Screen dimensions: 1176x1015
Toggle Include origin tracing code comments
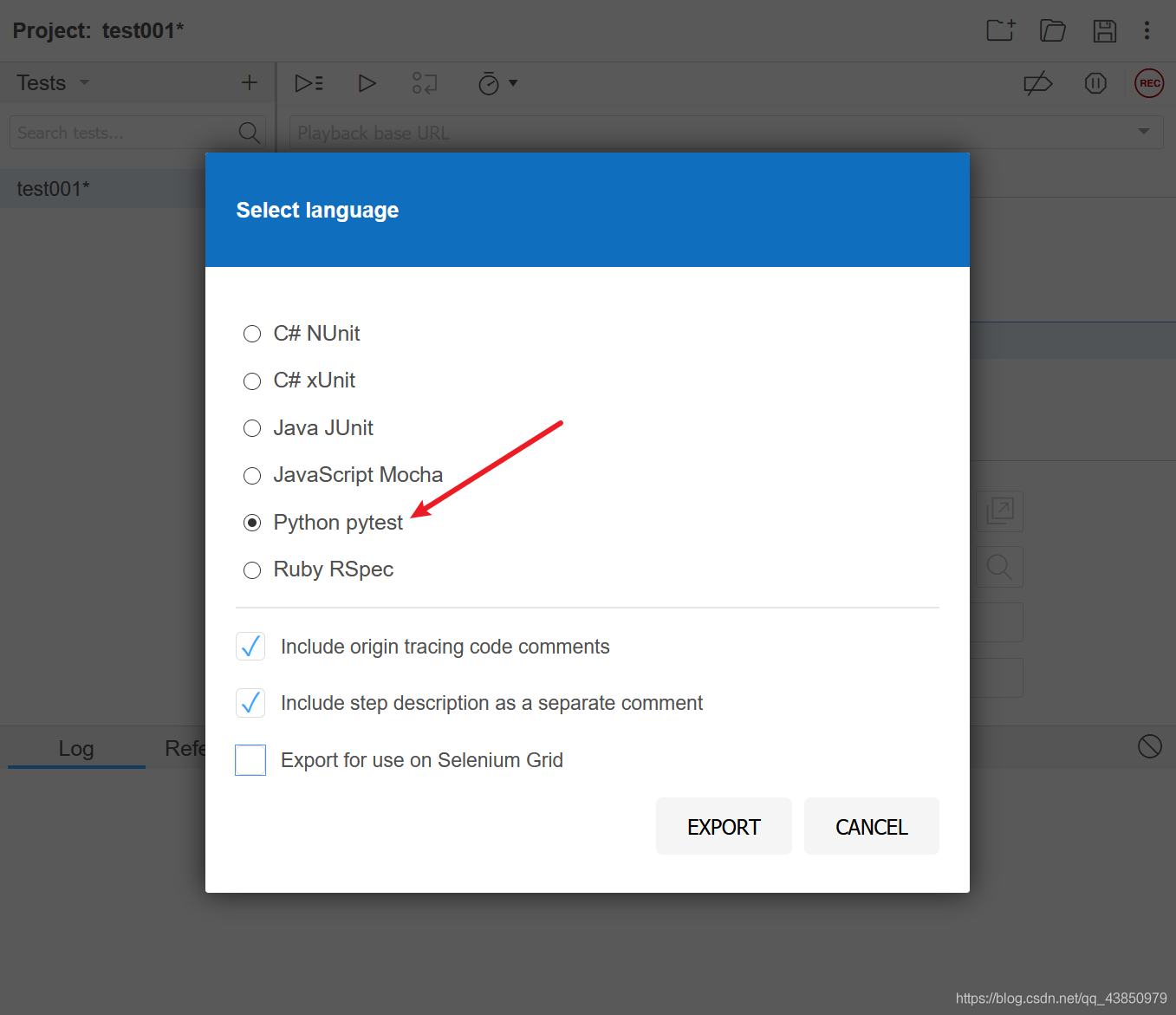[250, 647]
